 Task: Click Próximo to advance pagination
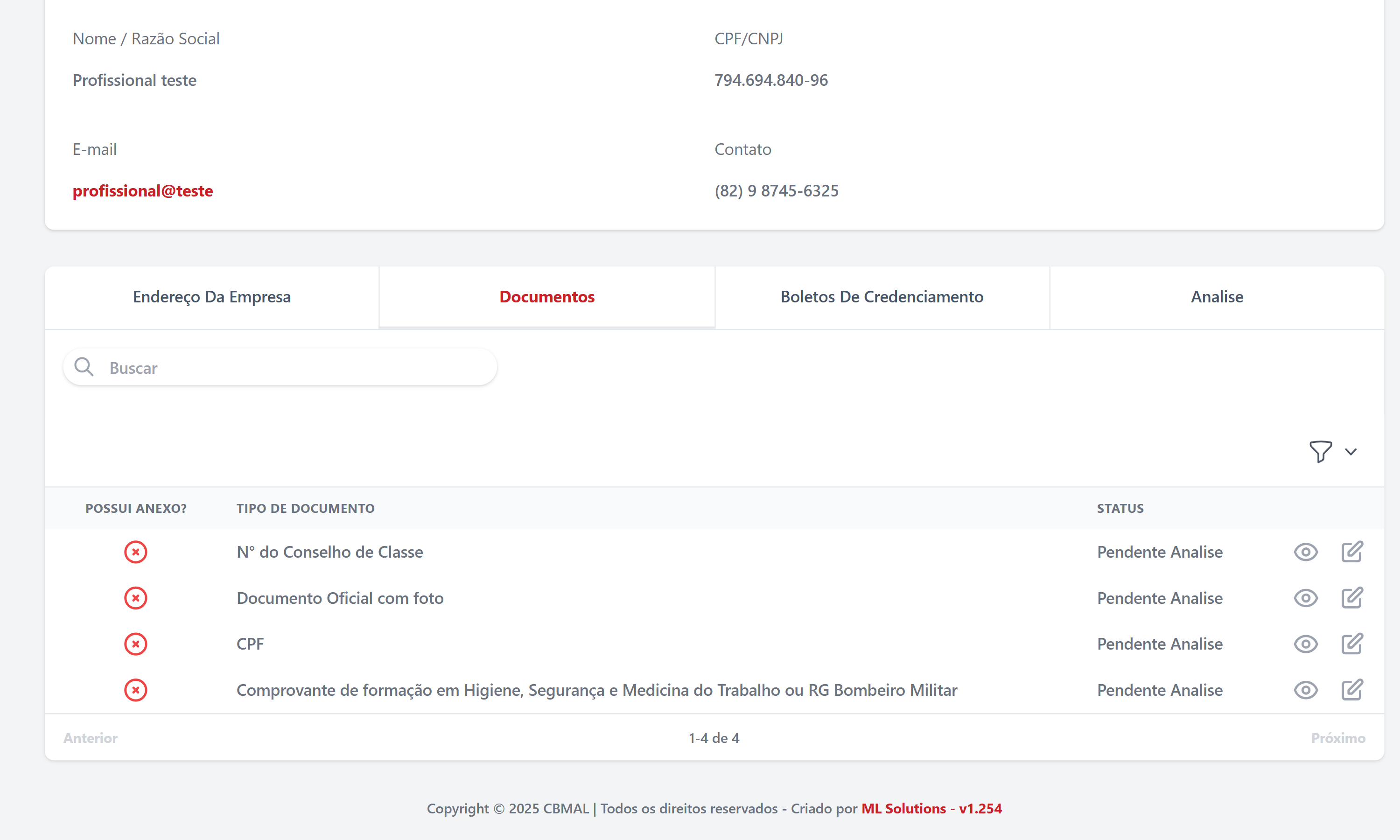[x=1338, y=737]
